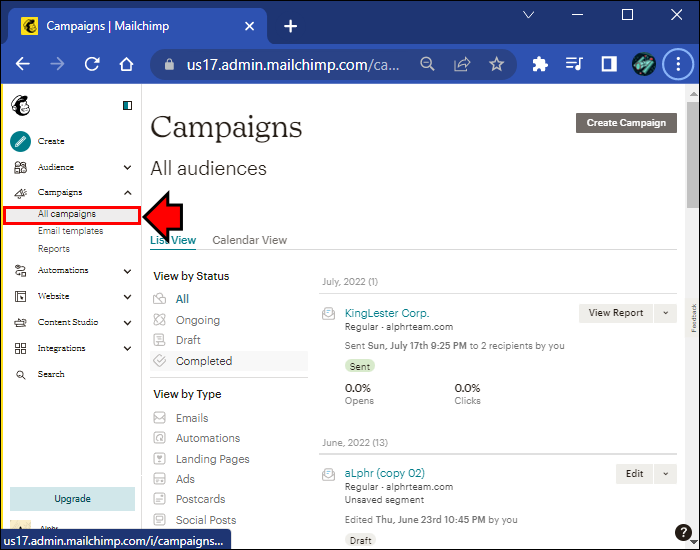Bookmark this page with star icon
This screenshot has height=550, width=700.
tap(496, 64)
